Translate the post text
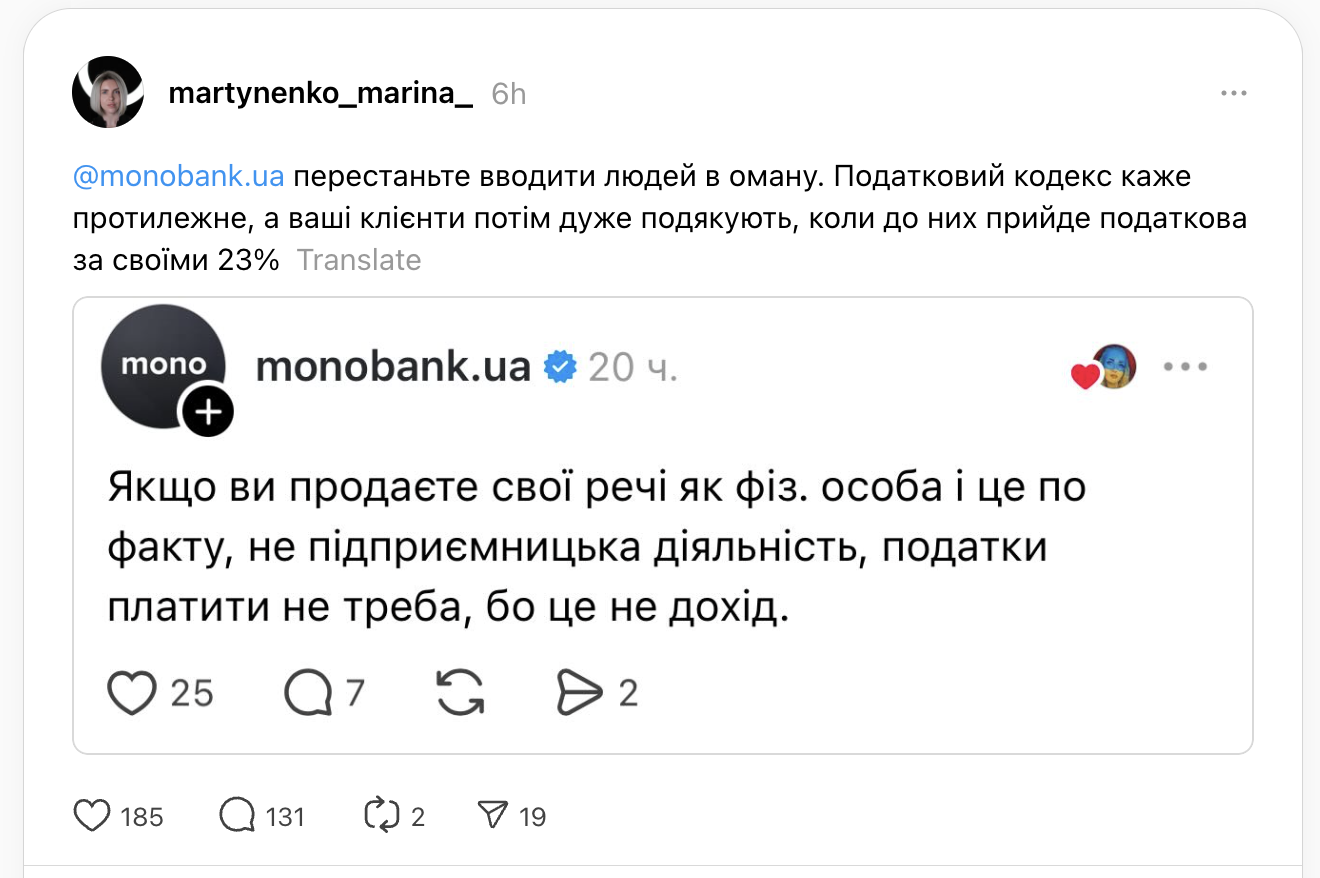Image resolution: width=1320 pixels, height=878 pixels. 359,260
